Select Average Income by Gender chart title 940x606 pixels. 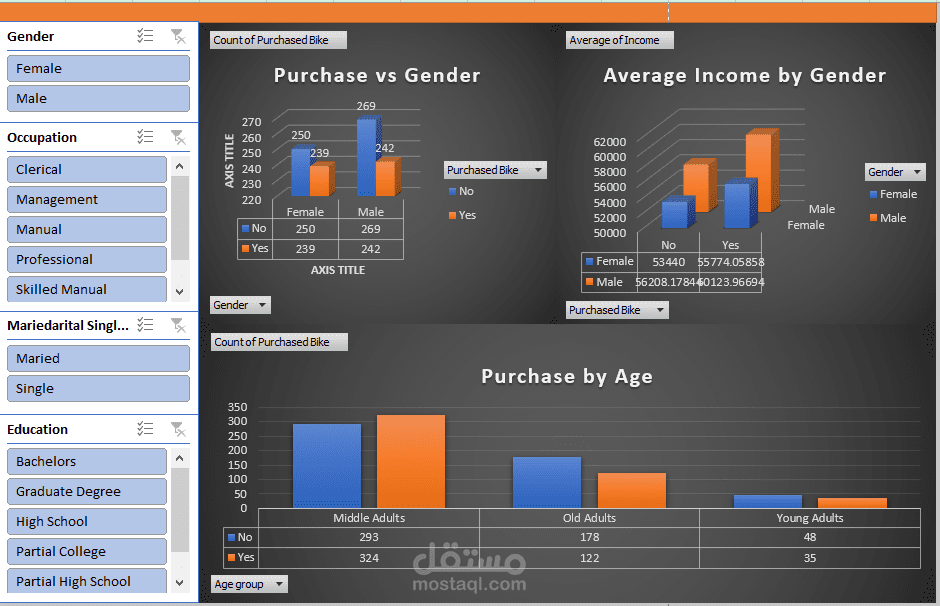click(745, 75)
